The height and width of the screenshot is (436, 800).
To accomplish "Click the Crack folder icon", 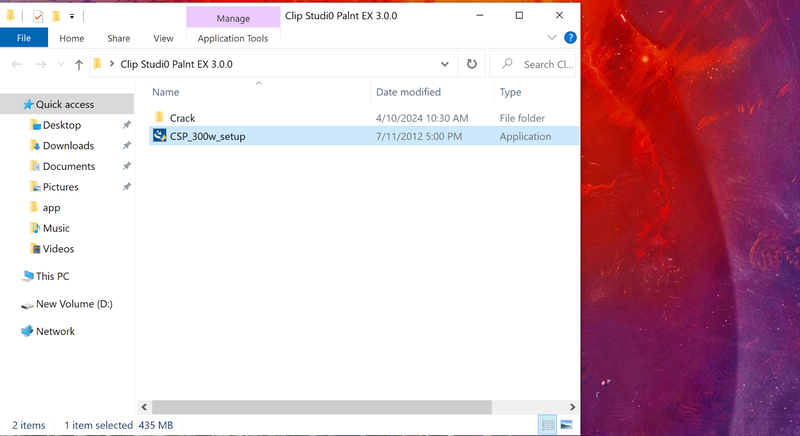I will click(x=159, y=117).
